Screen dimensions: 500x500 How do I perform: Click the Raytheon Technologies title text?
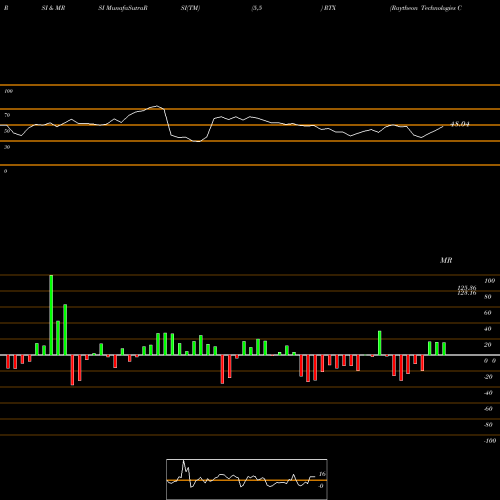(426, 8)
